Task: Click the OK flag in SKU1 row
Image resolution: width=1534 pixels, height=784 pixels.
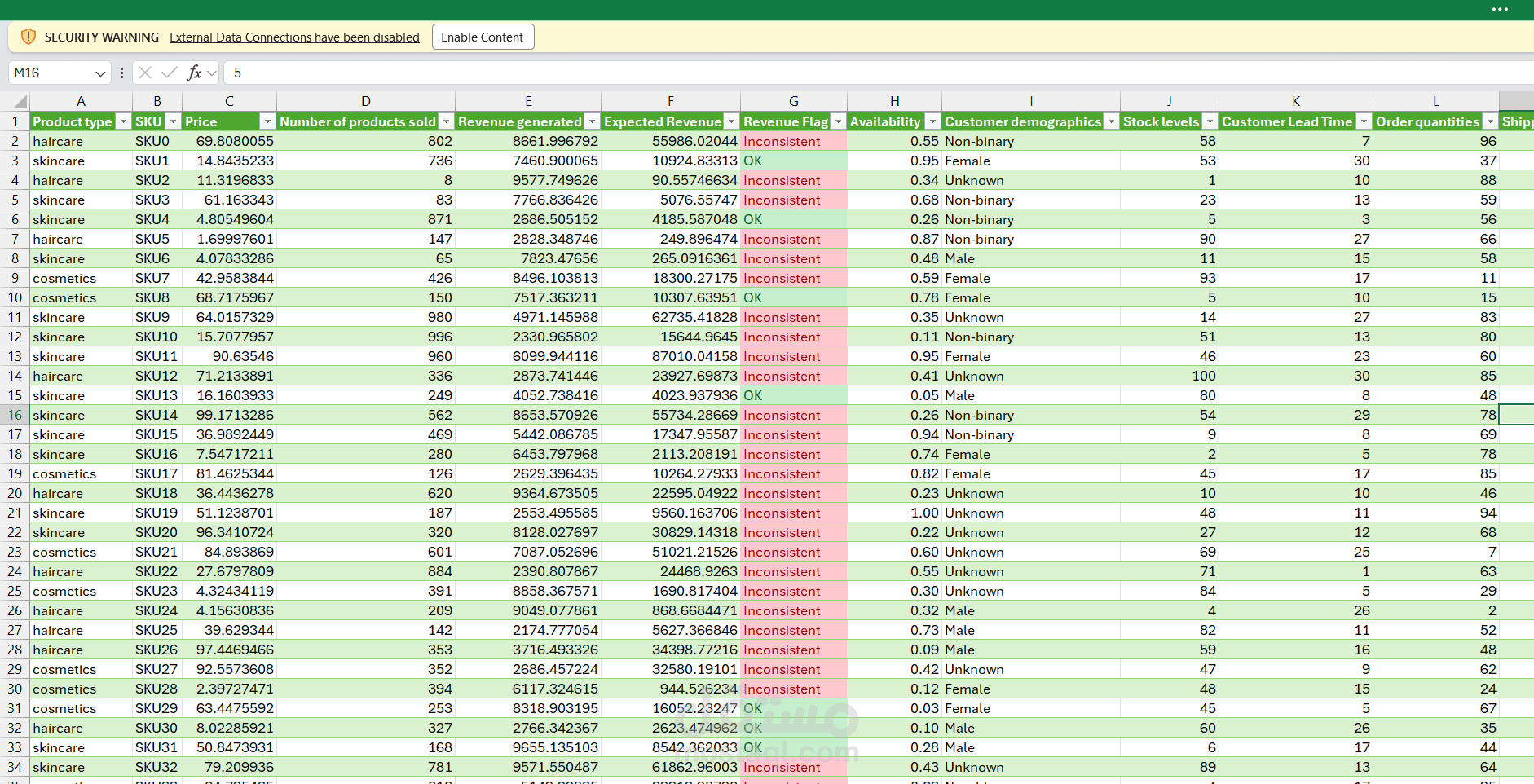Action: [x=794, y=161]
